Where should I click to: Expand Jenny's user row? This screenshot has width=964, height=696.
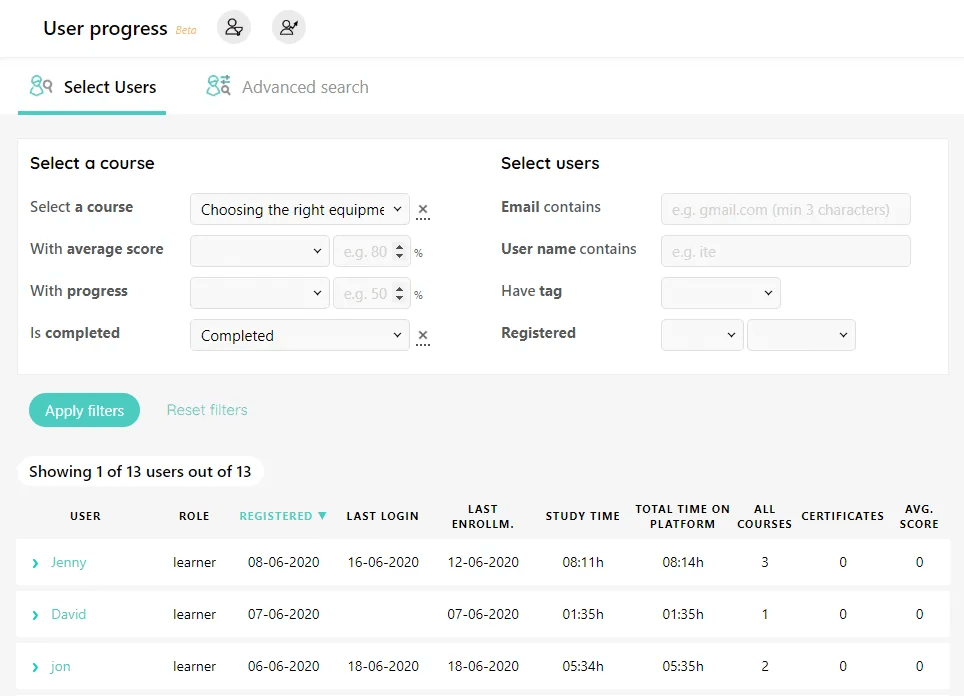coord(35,563)
